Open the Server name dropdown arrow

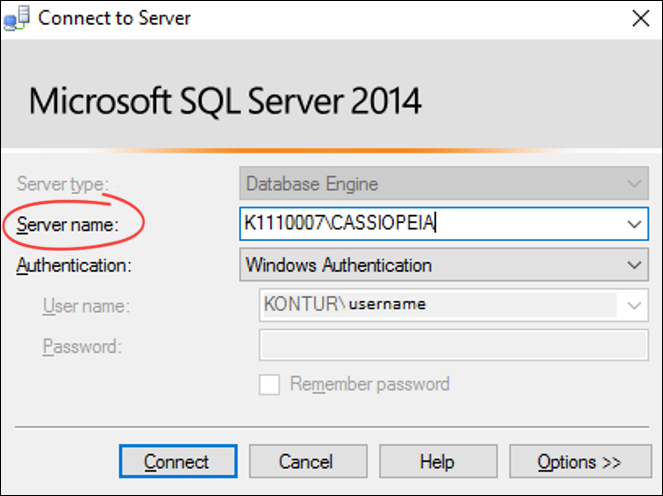coord(633,224)
